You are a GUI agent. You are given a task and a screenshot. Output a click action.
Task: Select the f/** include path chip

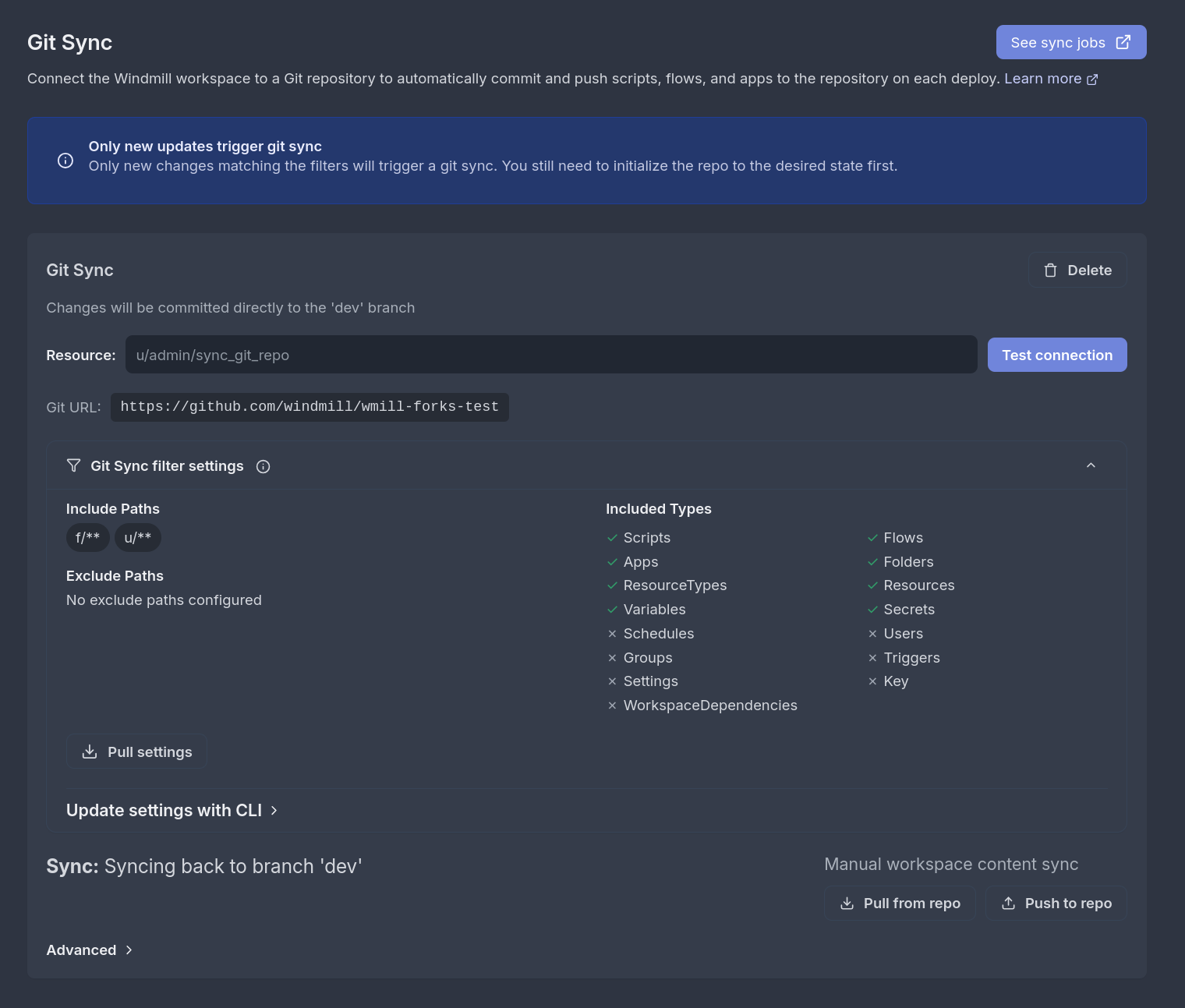pyautogui.click(x=87, y=537)
